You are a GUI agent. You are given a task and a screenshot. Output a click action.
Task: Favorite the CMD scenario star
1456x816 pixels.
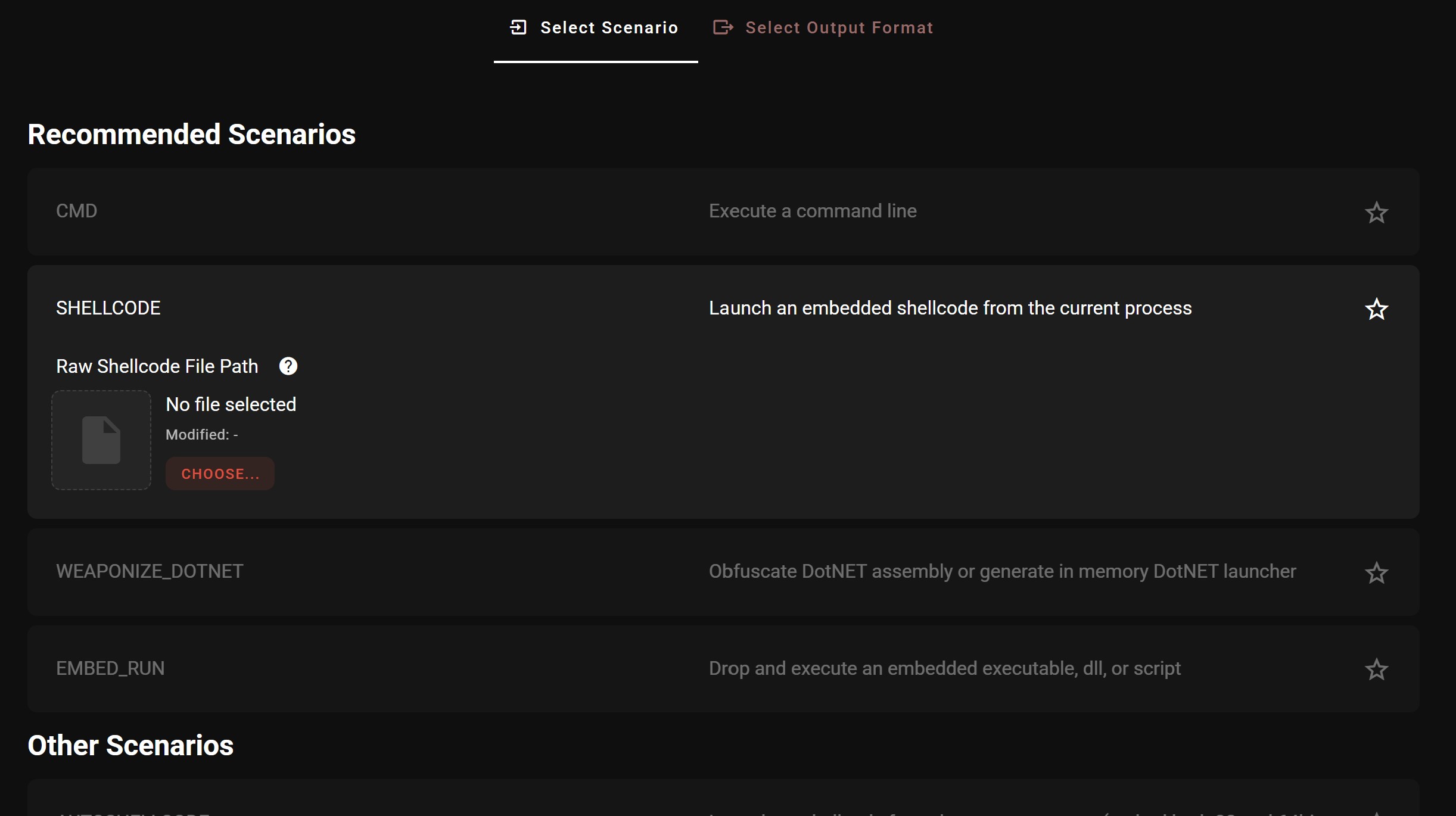[x=1376, y=212]
